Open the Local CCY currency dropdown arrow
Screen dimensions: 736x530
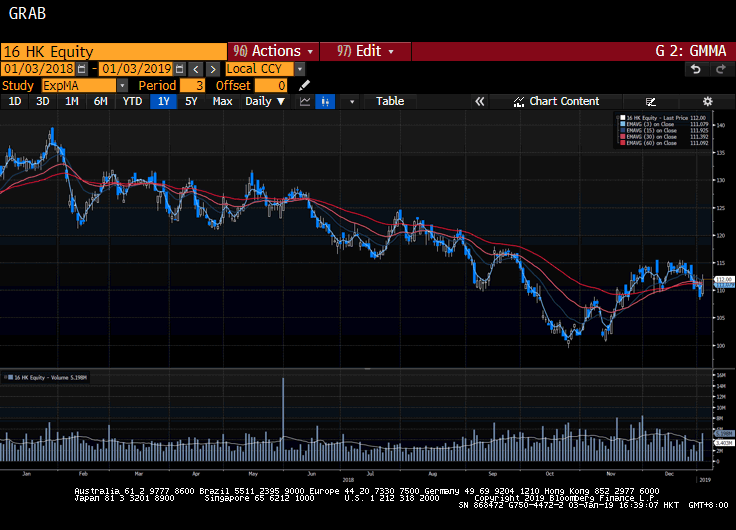299,69
